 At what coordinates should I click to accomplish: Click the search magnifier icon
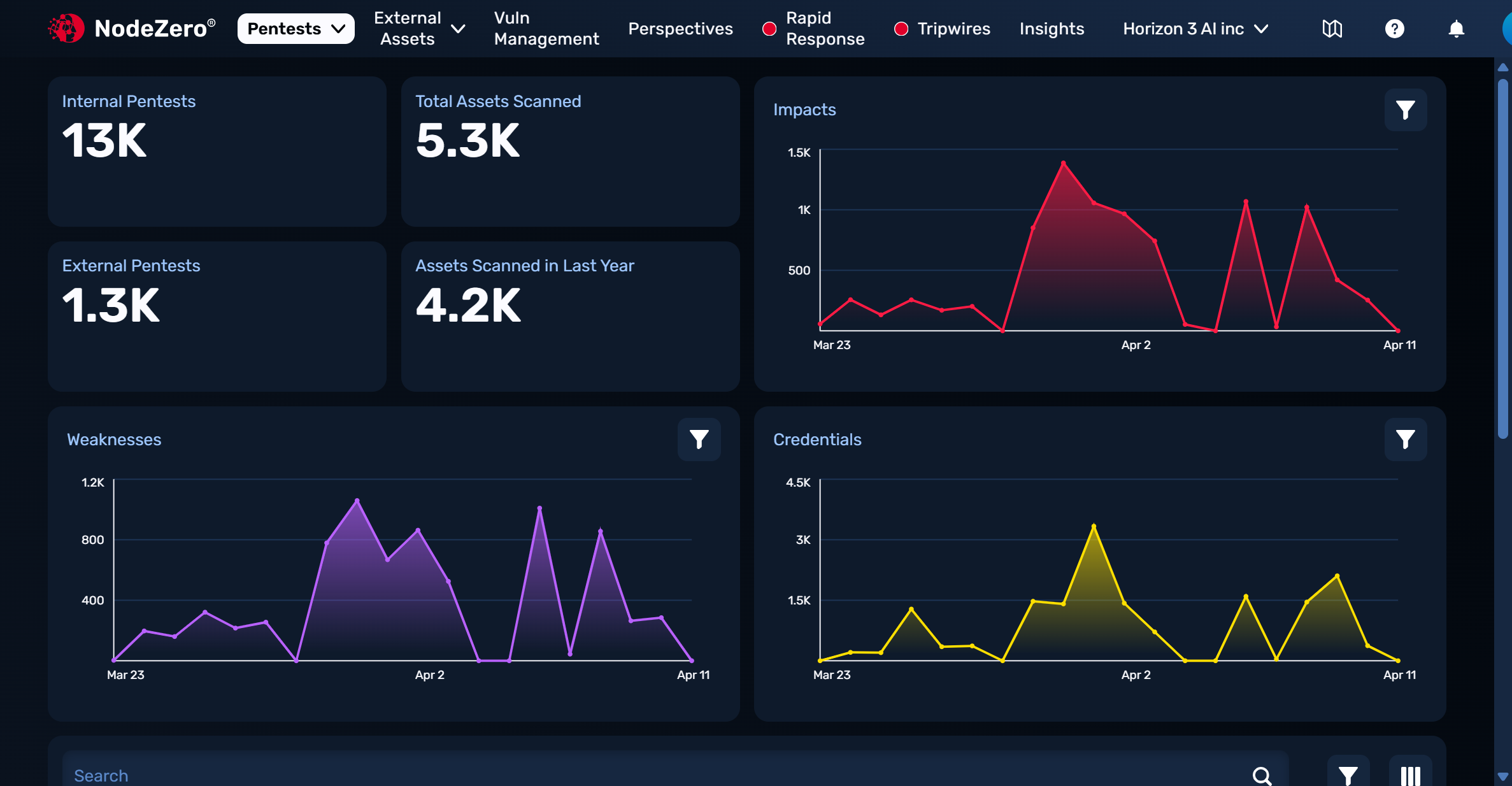tap(1262, 775)
